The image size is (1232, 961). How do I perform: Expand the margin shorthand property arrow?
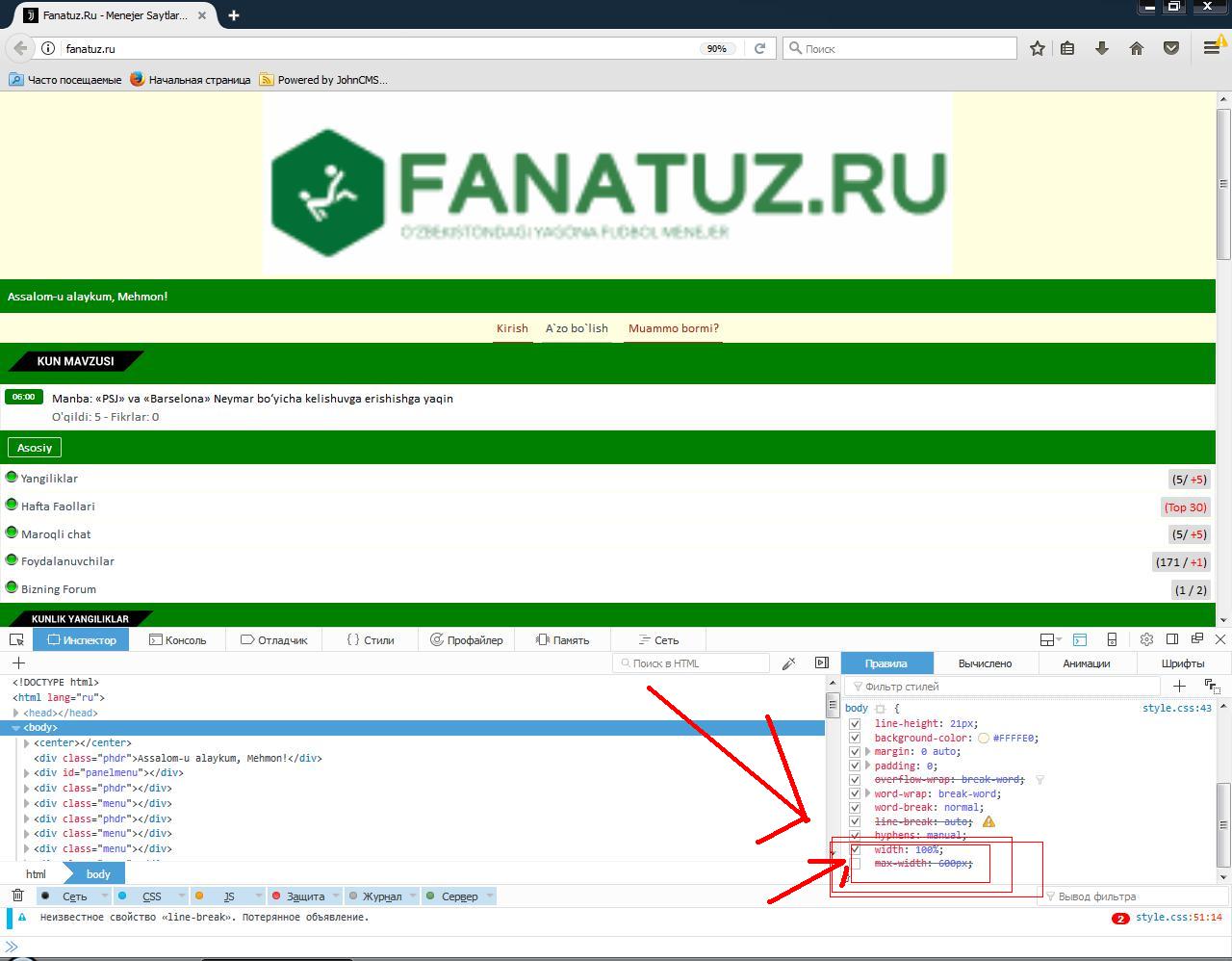(x=868, y=752)
